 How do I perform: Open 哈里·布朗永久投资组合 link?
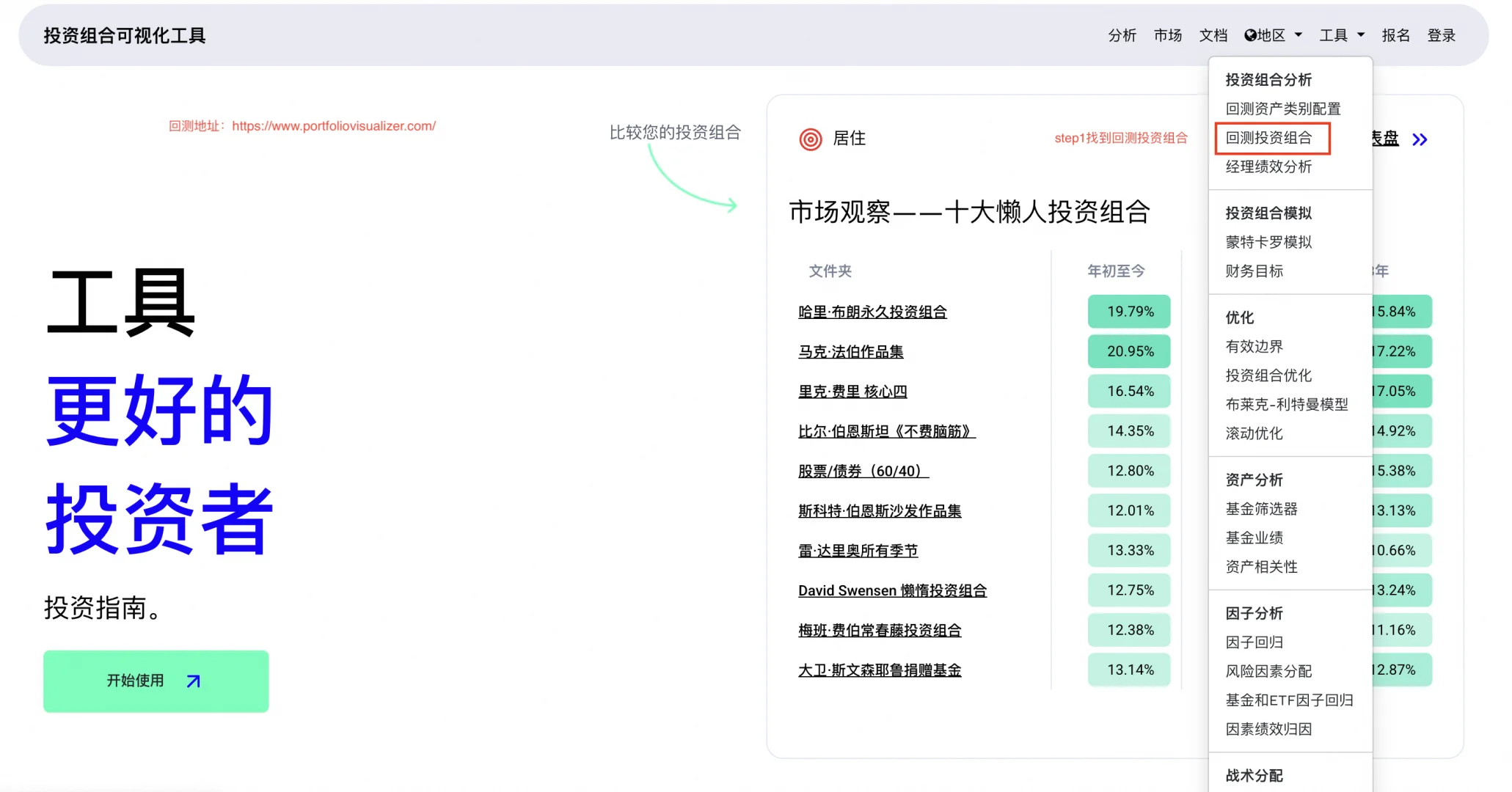[874, 312]
